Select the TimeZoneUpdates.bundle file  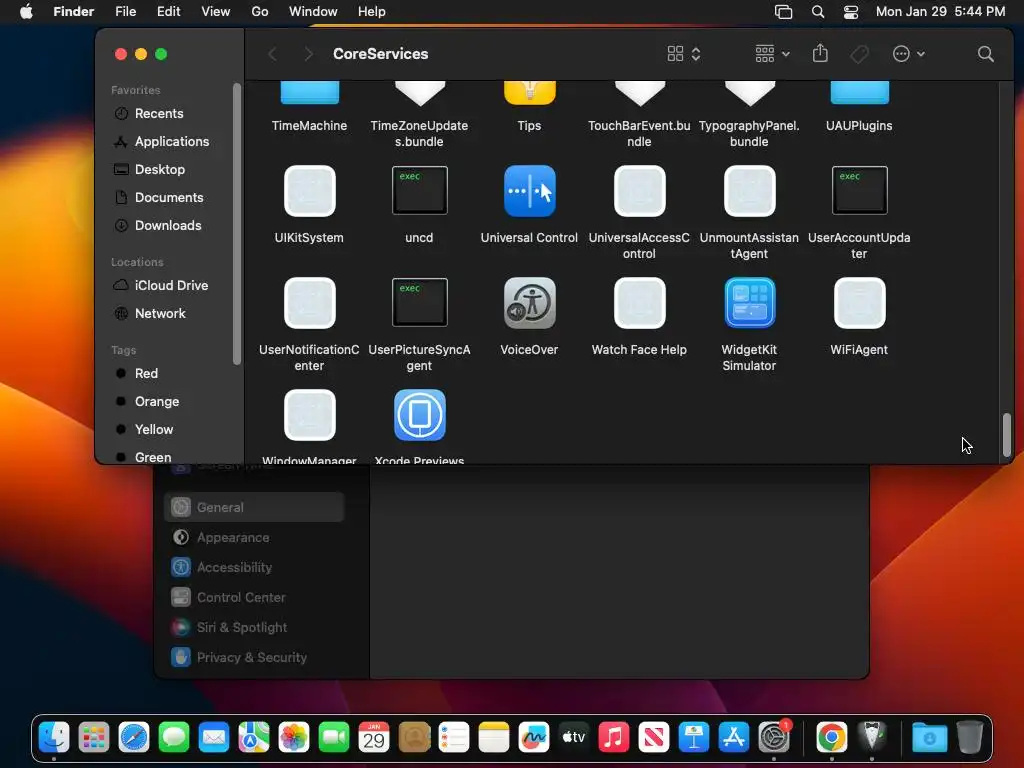[x=420, y=93]
